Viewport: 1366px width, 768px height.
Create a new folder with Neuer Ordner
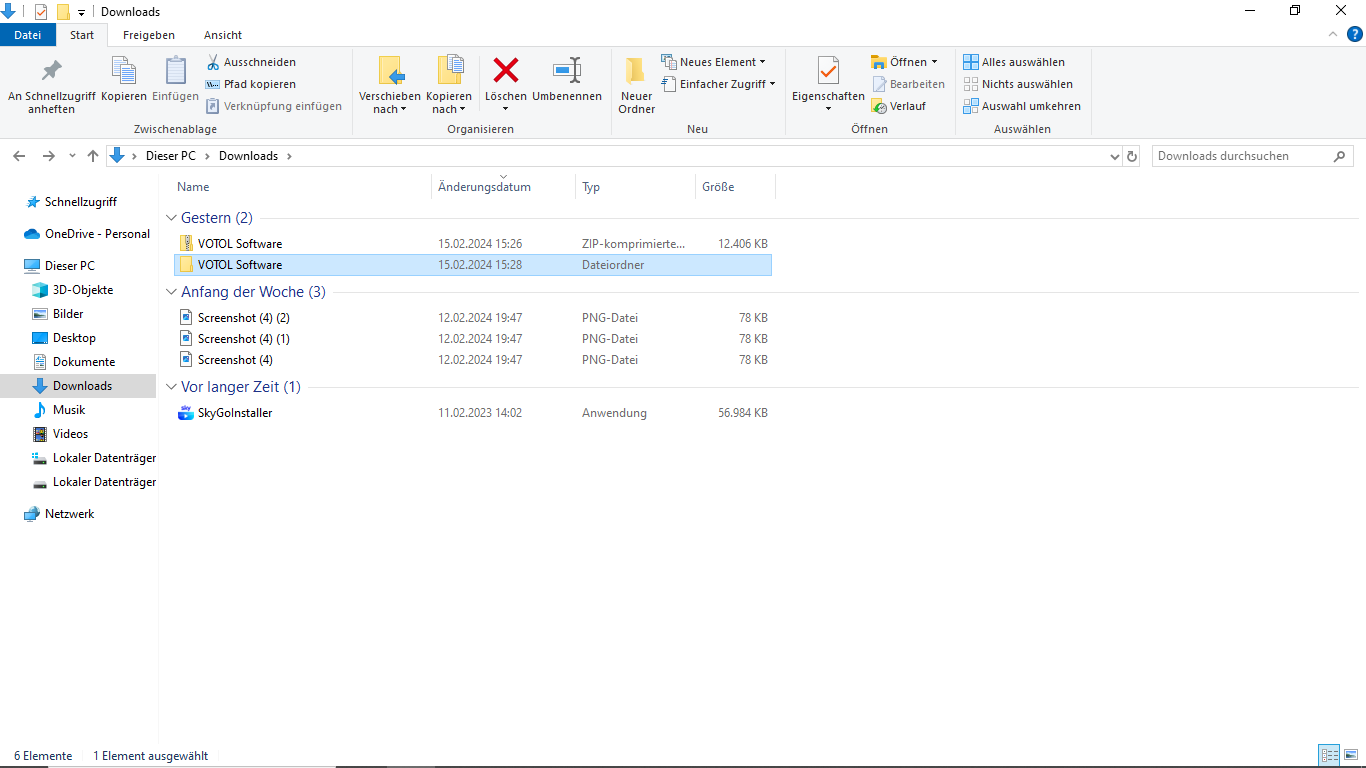pos(636,85)
